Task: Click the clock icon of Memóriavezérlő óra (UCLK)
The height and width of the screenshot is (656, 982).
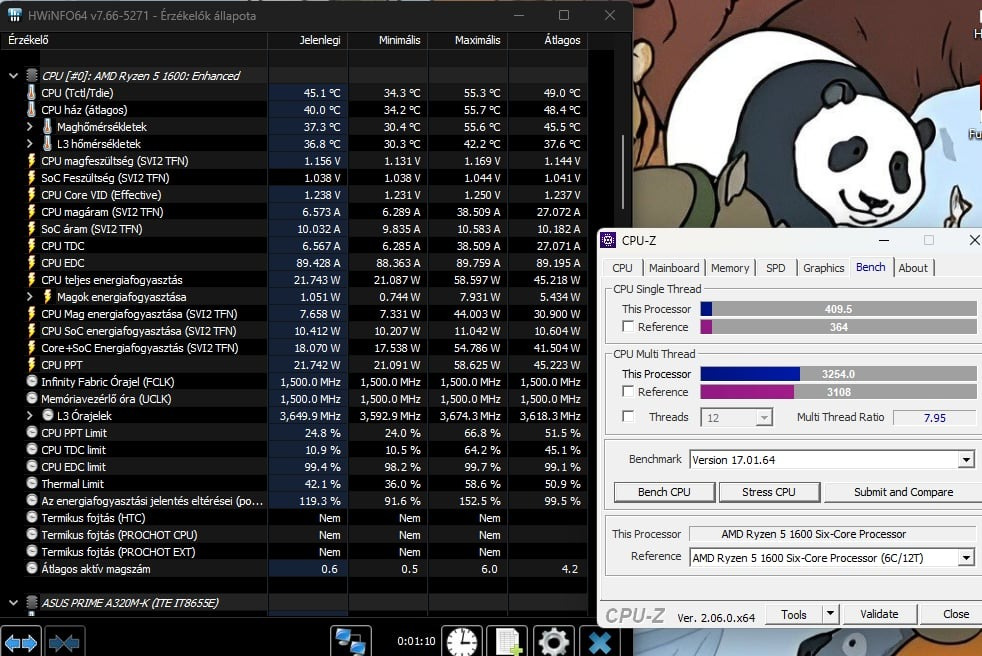Action: click(32, 398)
